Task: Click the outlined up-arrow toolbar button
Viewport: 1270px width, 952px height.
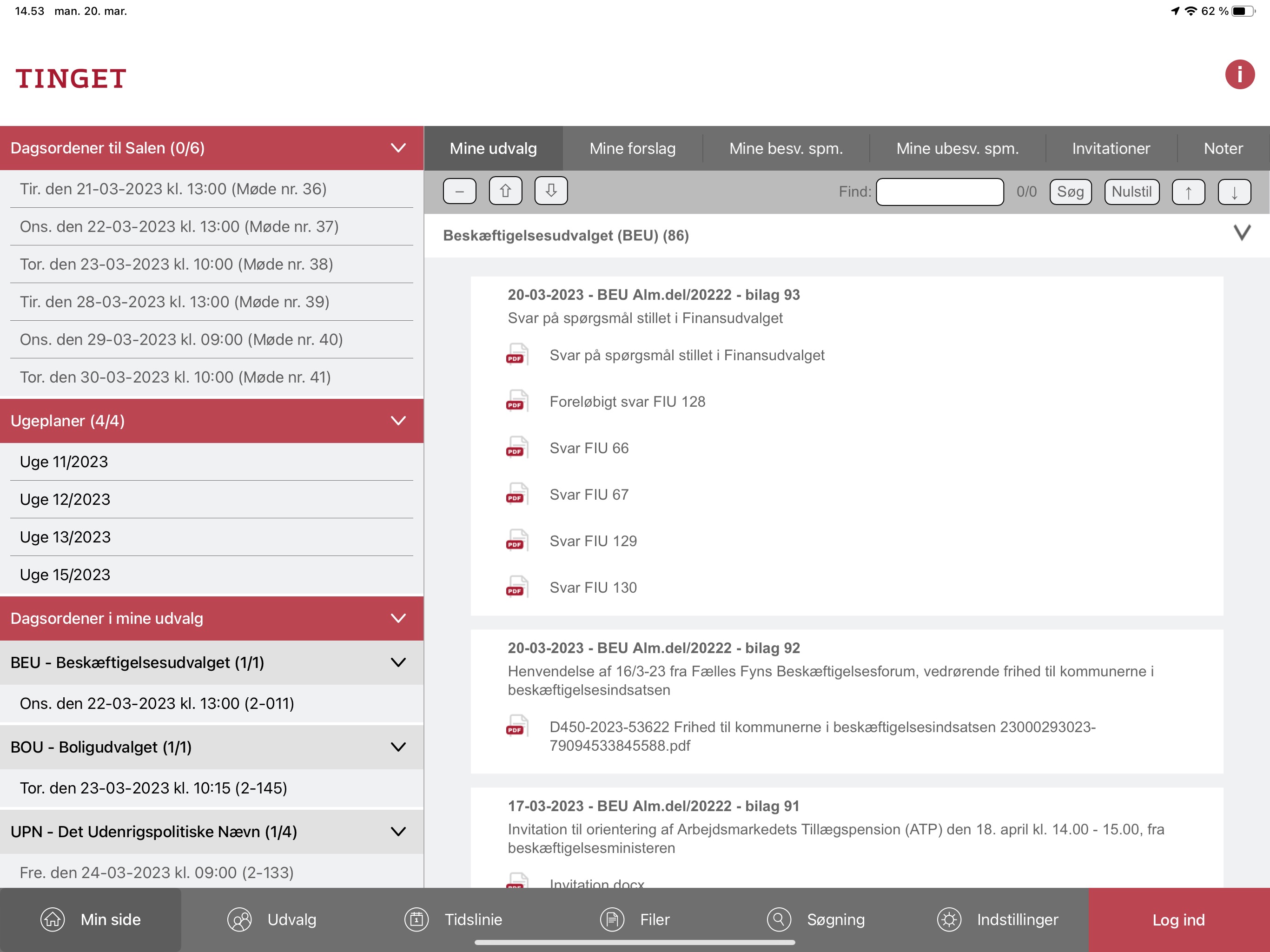Action: click(x=505, y=191)
